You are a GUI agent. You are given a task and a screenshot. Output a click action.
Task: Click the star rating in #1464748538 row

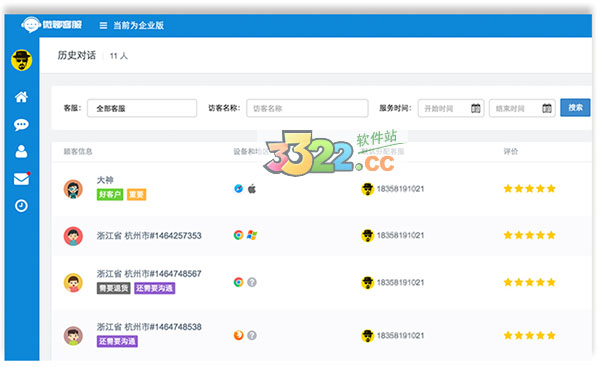(x=530, y=336)
